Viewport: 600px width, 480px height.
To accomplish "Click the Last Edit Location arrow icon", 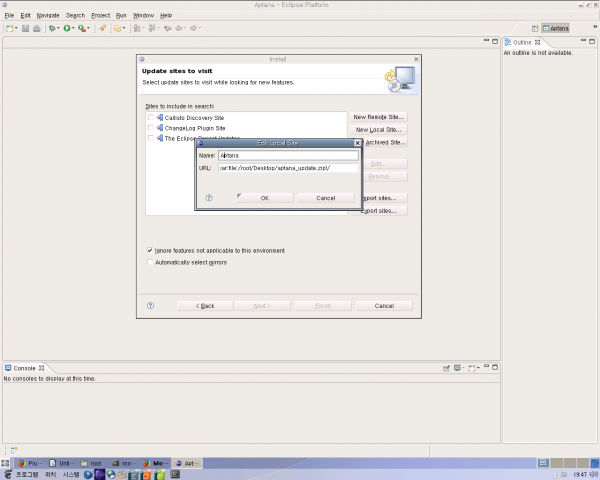I will point(168,28).
